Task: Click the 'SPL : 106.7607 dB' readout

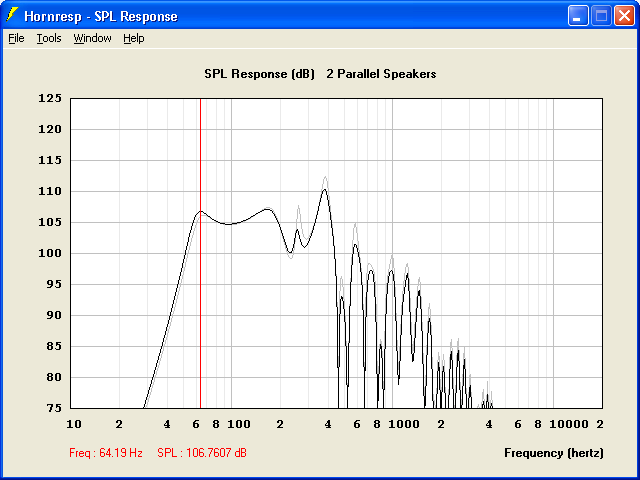Action: point(202,453)
